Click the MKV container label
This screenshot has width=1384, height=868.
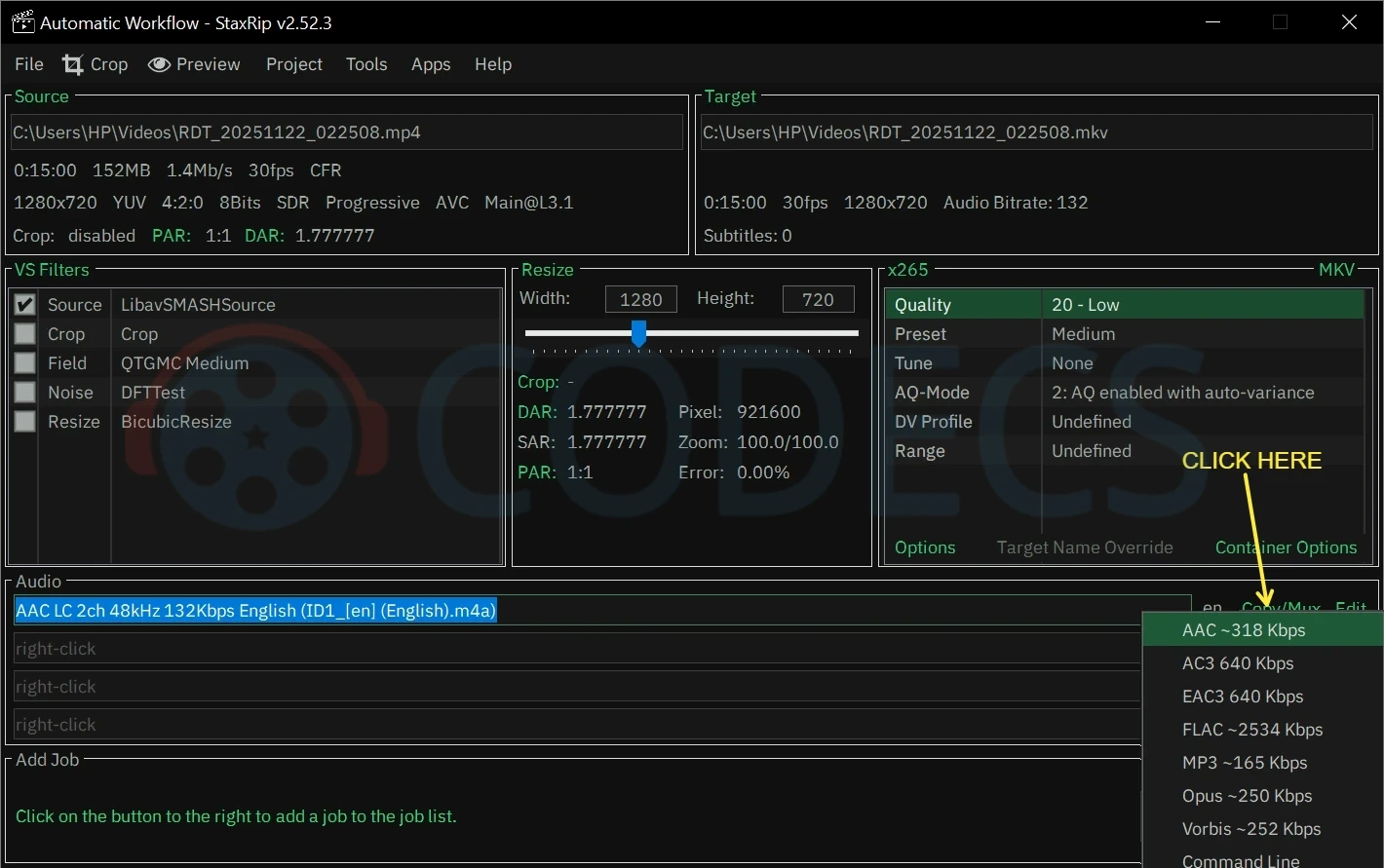point(1336,270)
